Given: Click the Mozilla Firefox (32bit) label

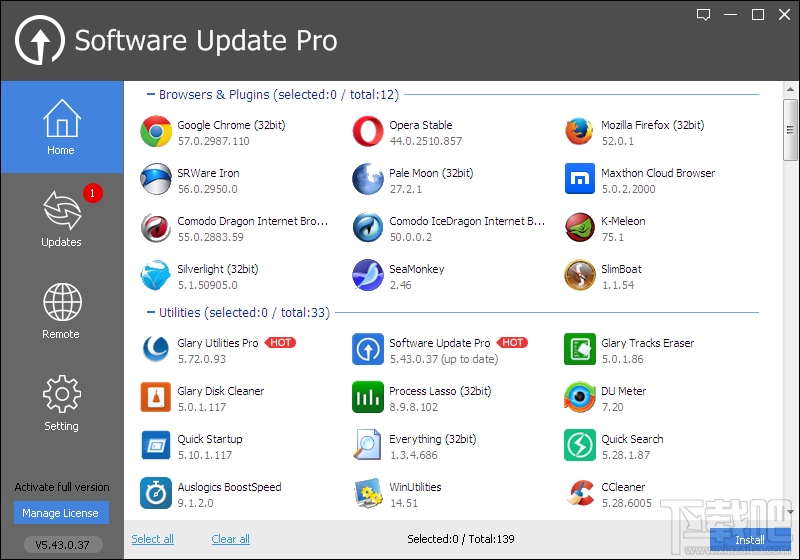Looking at the screenshot, I should point(653,125).
